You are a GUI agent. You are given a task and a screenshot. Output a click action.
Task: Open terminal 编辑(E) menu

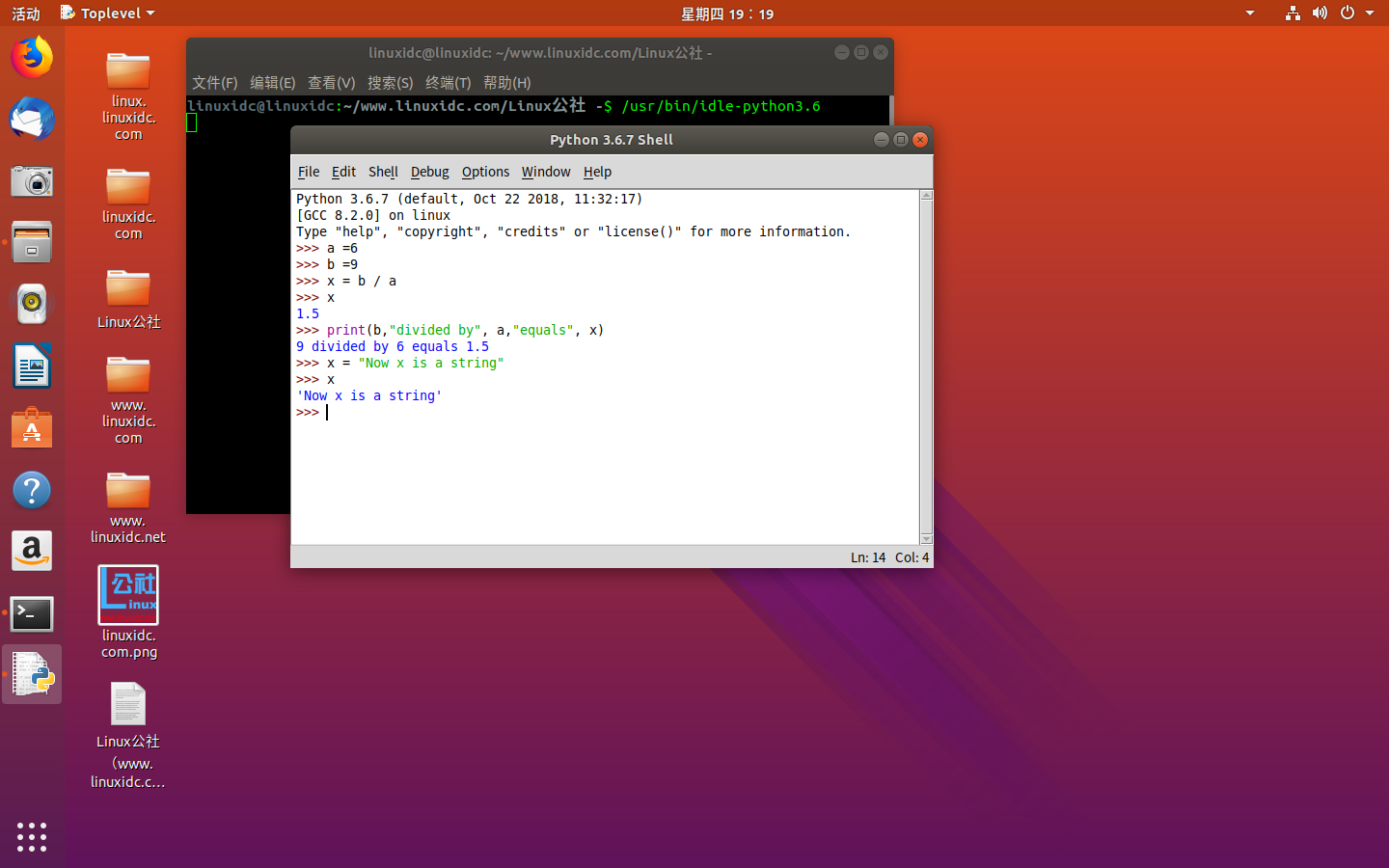pos(272,83)
